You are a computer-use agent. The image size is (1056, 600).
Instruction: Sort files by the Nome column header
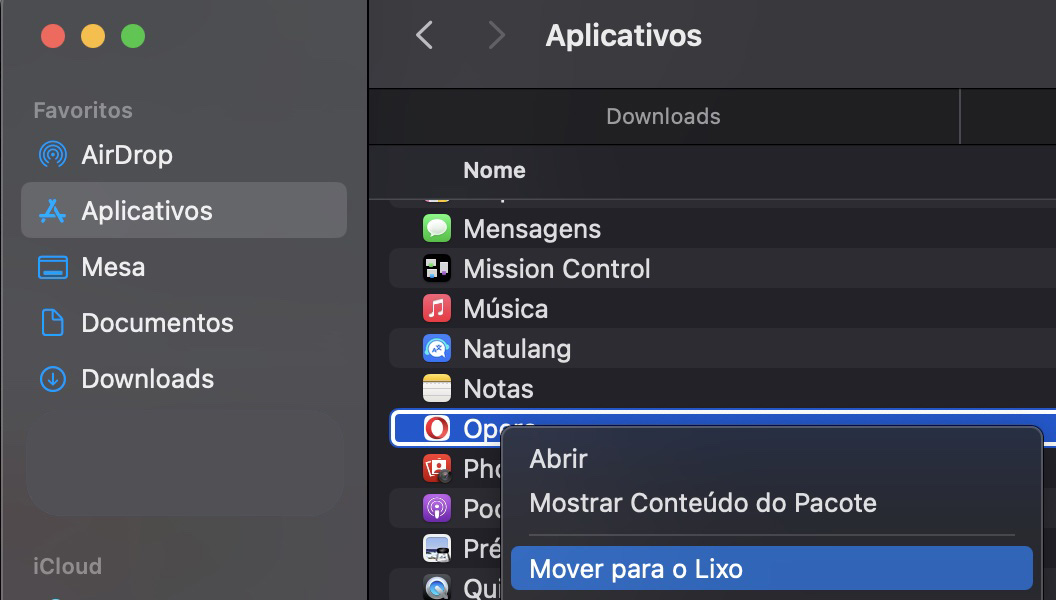click(494, 170)
